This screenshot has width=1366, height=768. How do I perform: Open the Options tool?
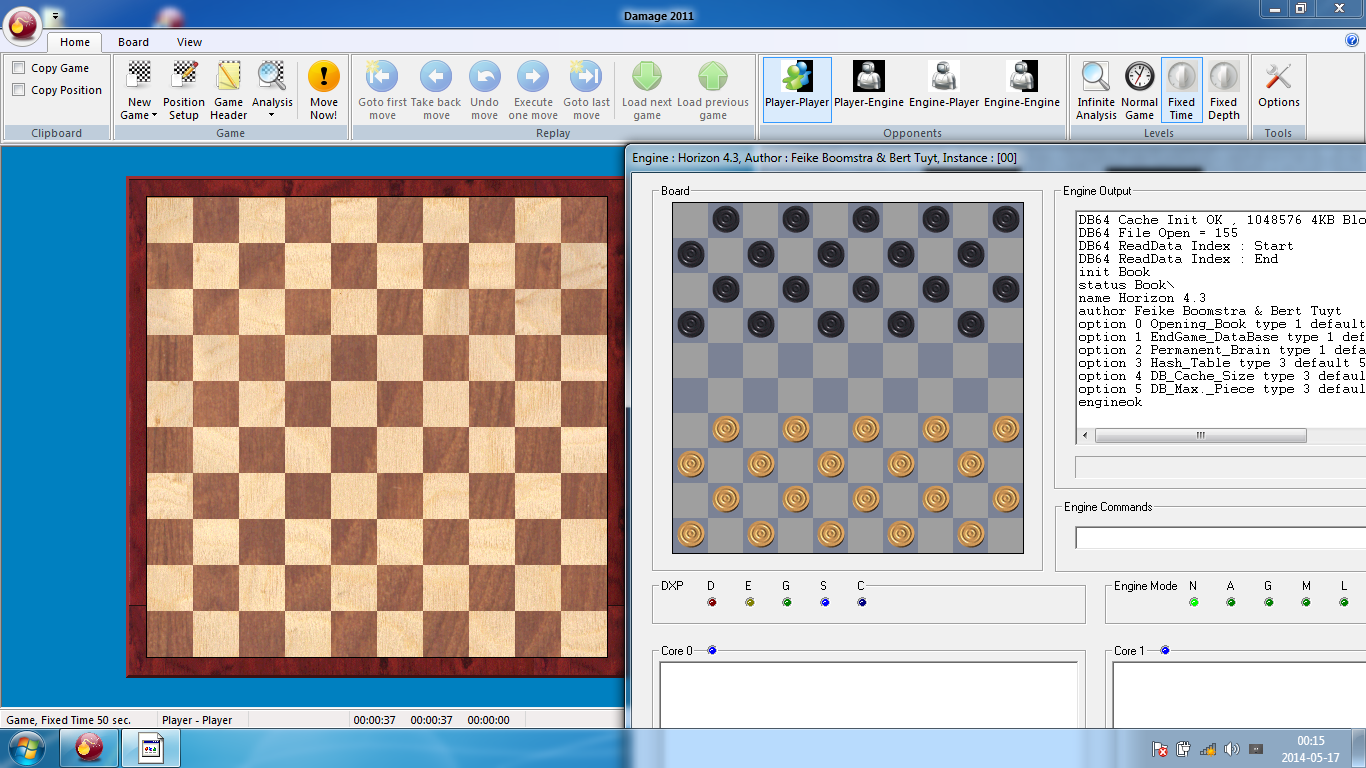[x=1278, y=88]
